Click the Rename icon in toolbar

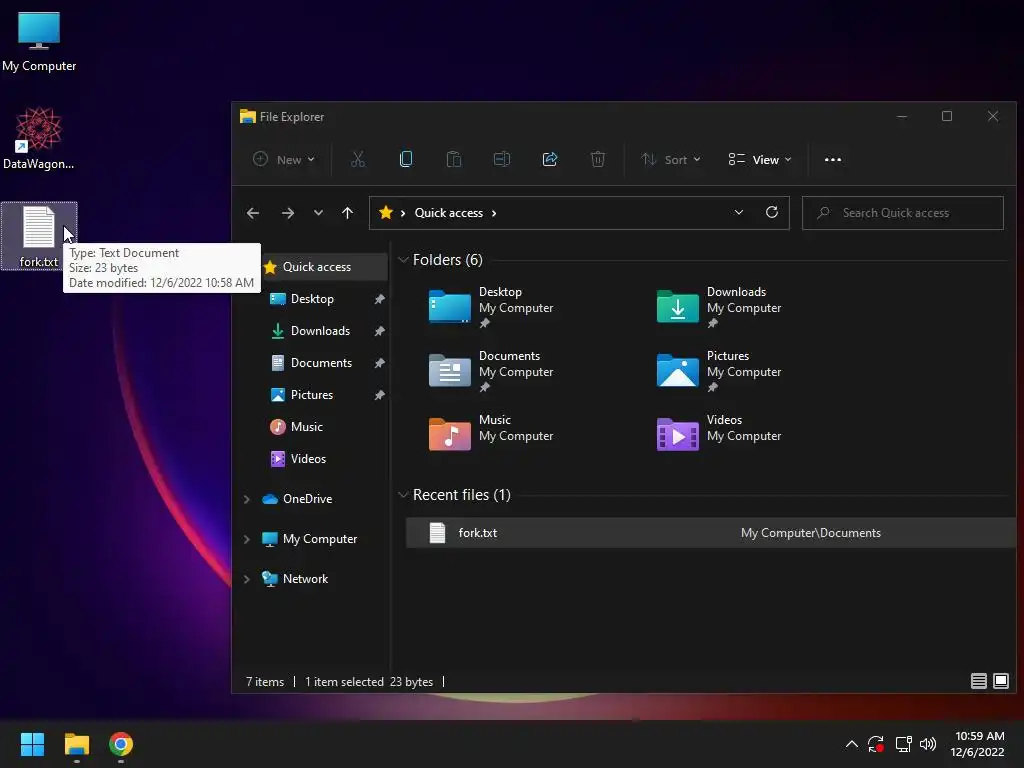coord(502,159)
